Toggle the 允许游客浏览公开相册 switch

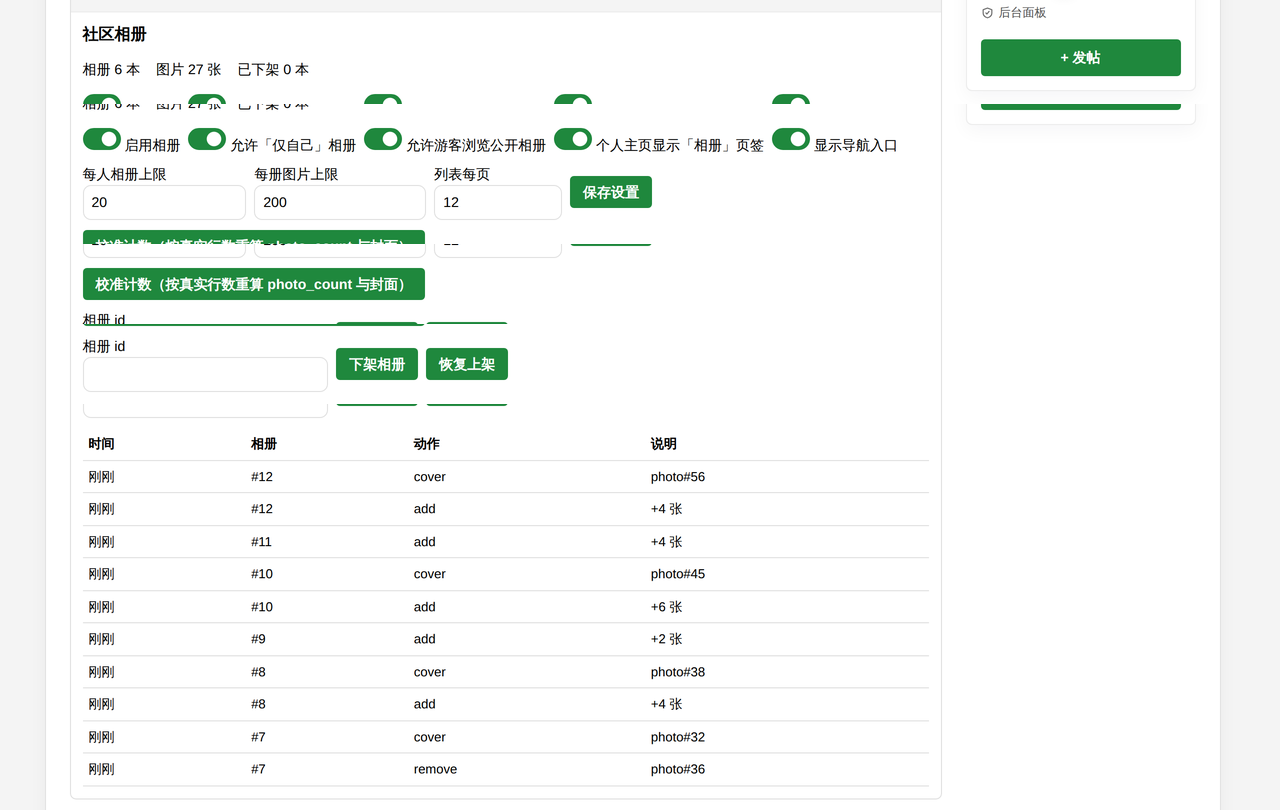pos(383,139)
